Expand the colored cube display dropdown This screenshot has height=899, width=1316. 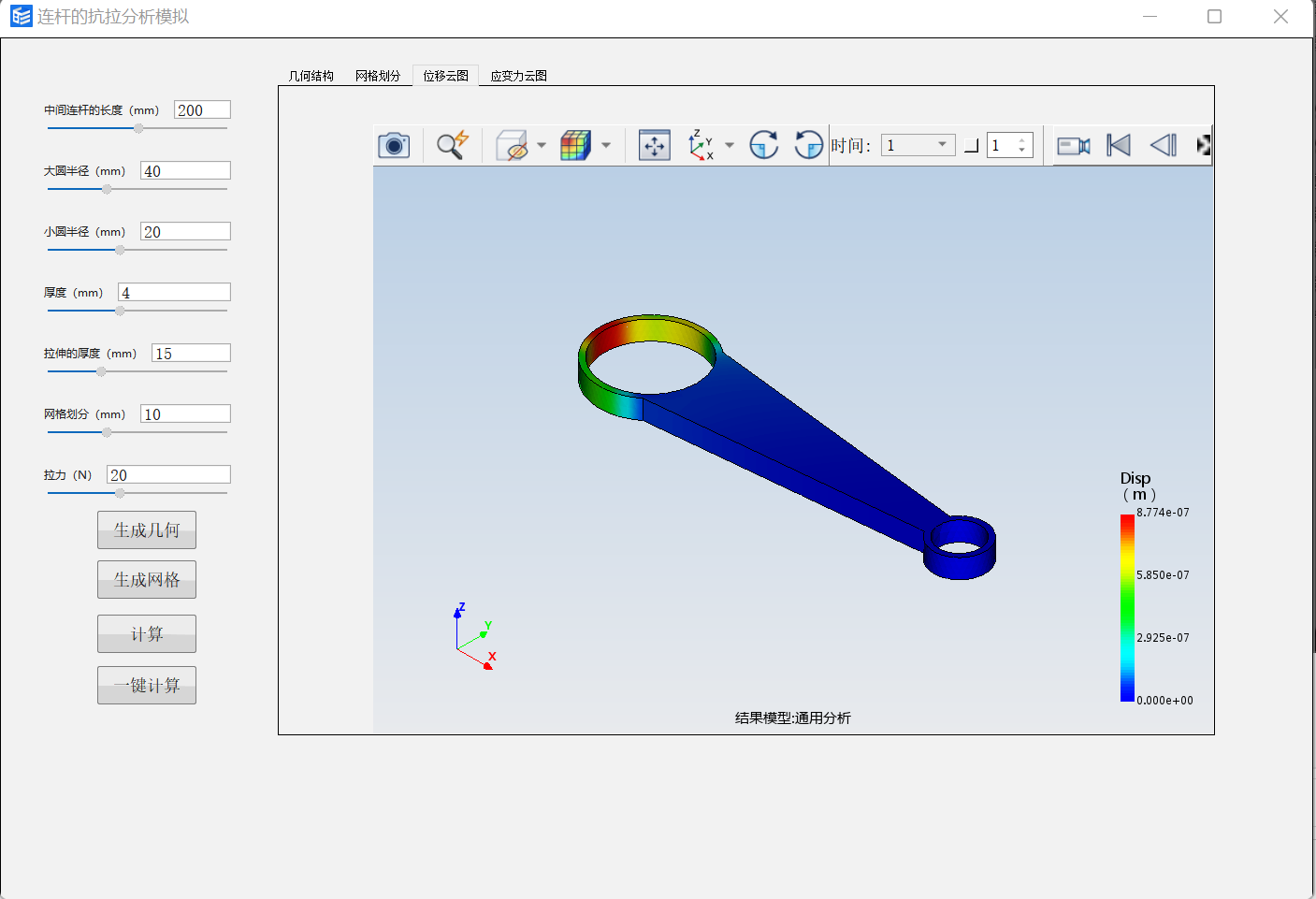[606, 145]
